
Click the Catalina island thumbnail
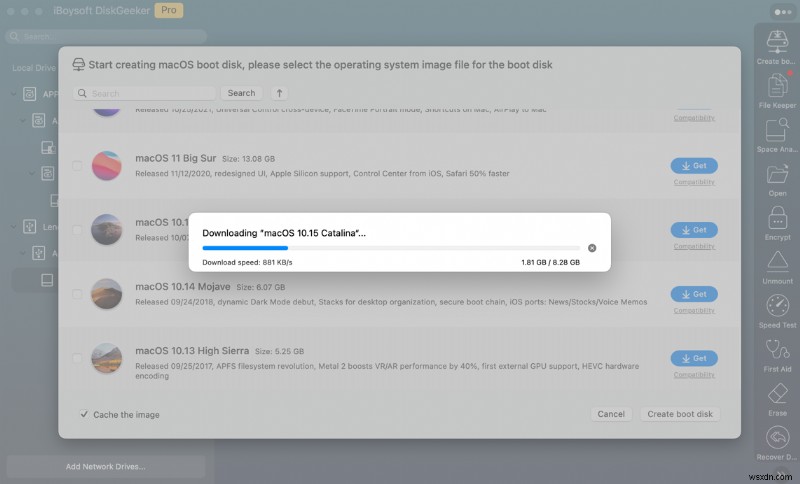click(107, 230)
